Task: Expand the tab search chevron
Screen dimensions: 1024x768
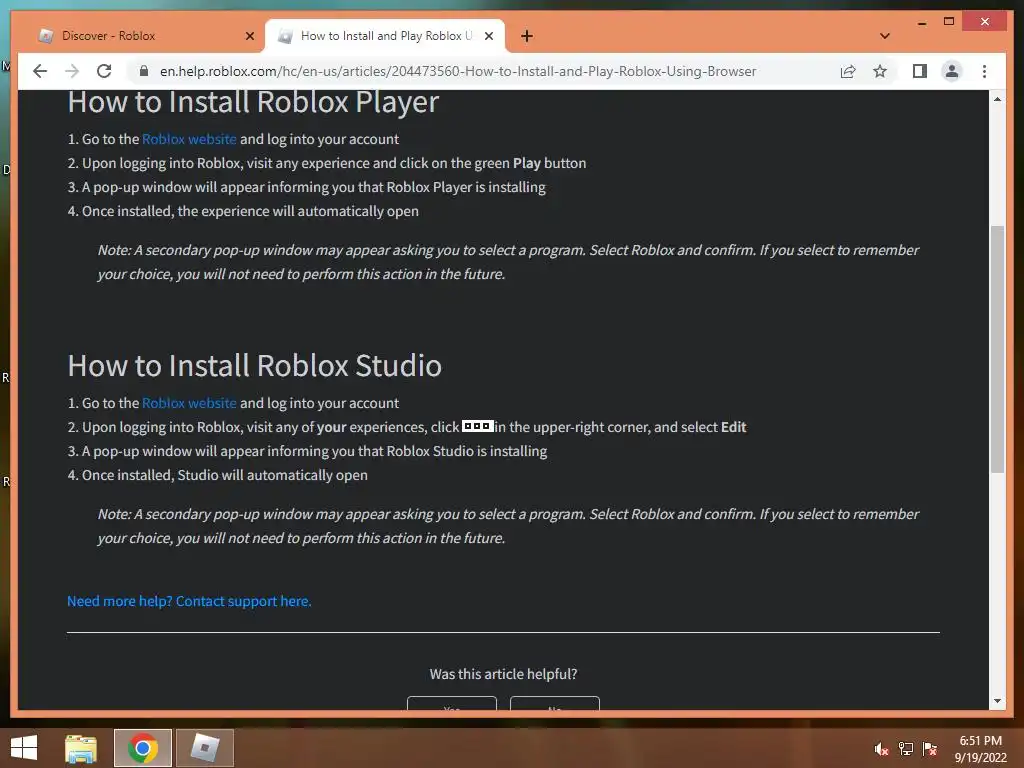Action: (885, 36)
